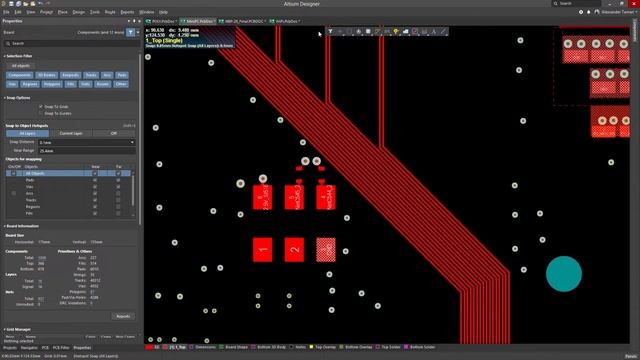Viewport: 640px width, 360px height.
Task: Click the Redo arrow icon
Action: [48, 4]
